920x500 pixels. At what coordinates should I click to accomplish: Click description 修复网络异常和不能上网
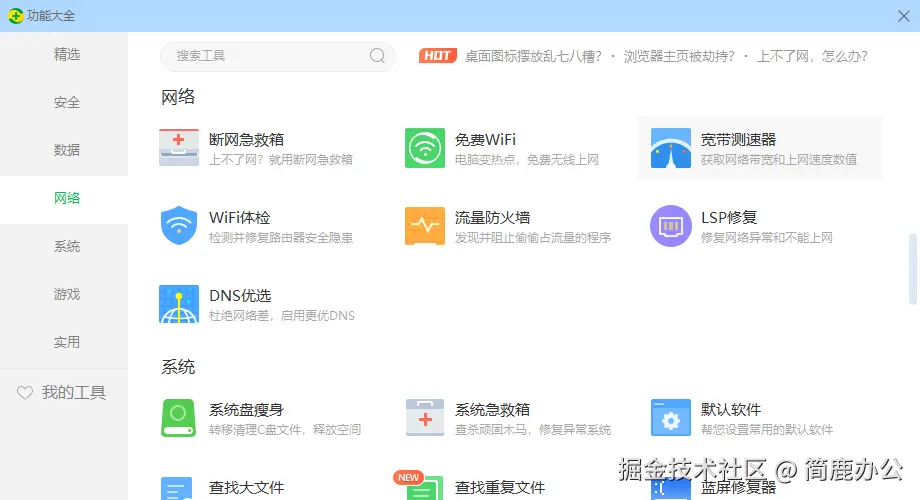click(767, 238)
